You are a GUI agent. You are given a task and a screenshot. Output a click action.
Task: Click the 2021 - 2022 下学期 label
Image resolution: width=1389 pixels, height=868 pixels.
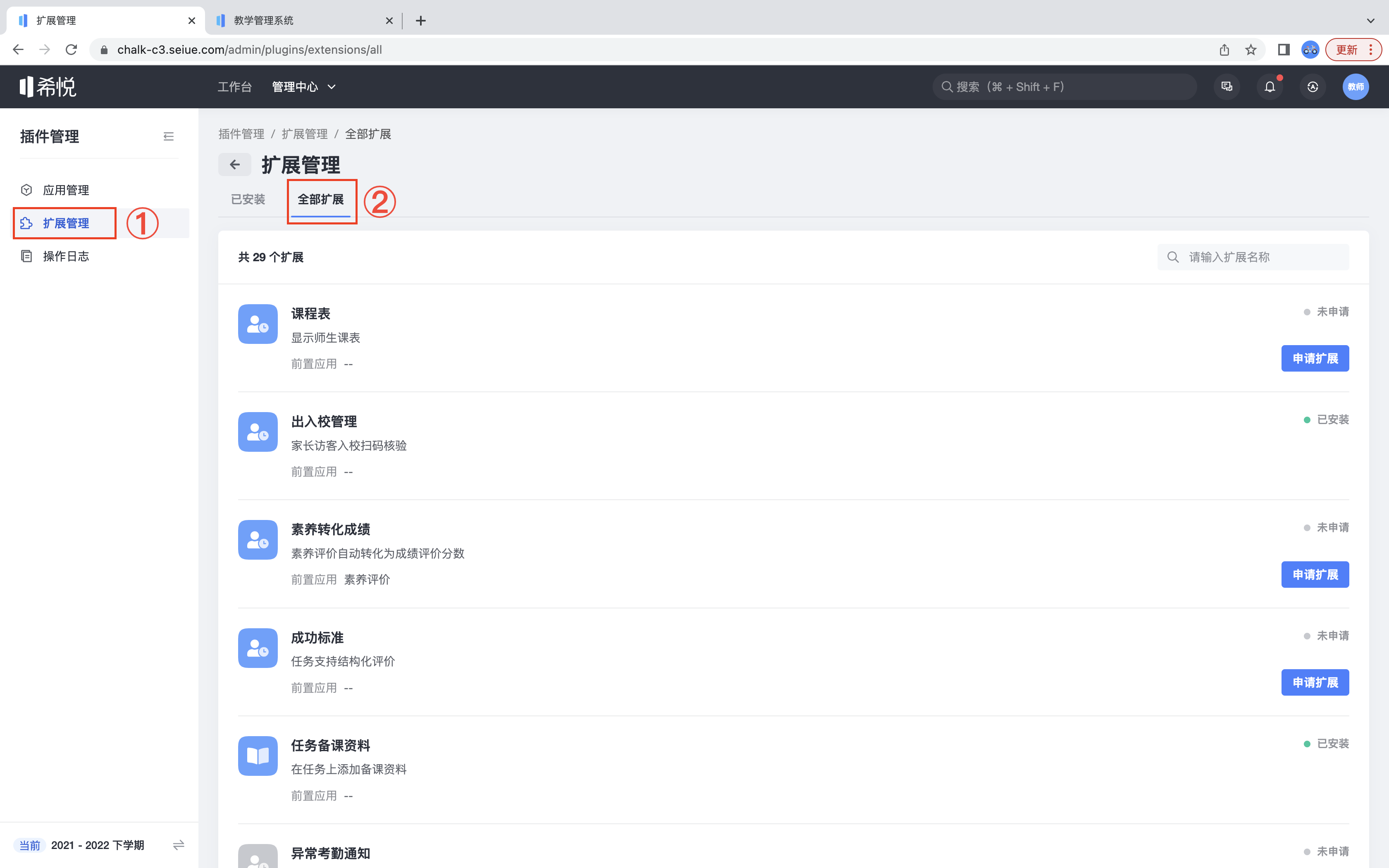98,845
